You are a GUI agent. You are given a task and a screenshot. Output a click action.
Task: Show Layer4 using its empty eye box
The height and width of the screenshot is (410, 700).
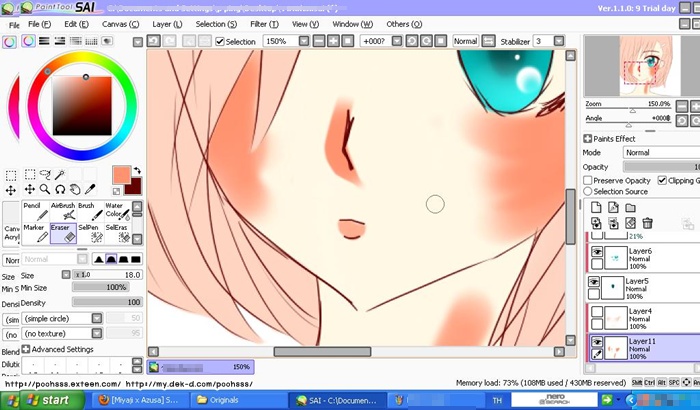[x=597, y=311]
